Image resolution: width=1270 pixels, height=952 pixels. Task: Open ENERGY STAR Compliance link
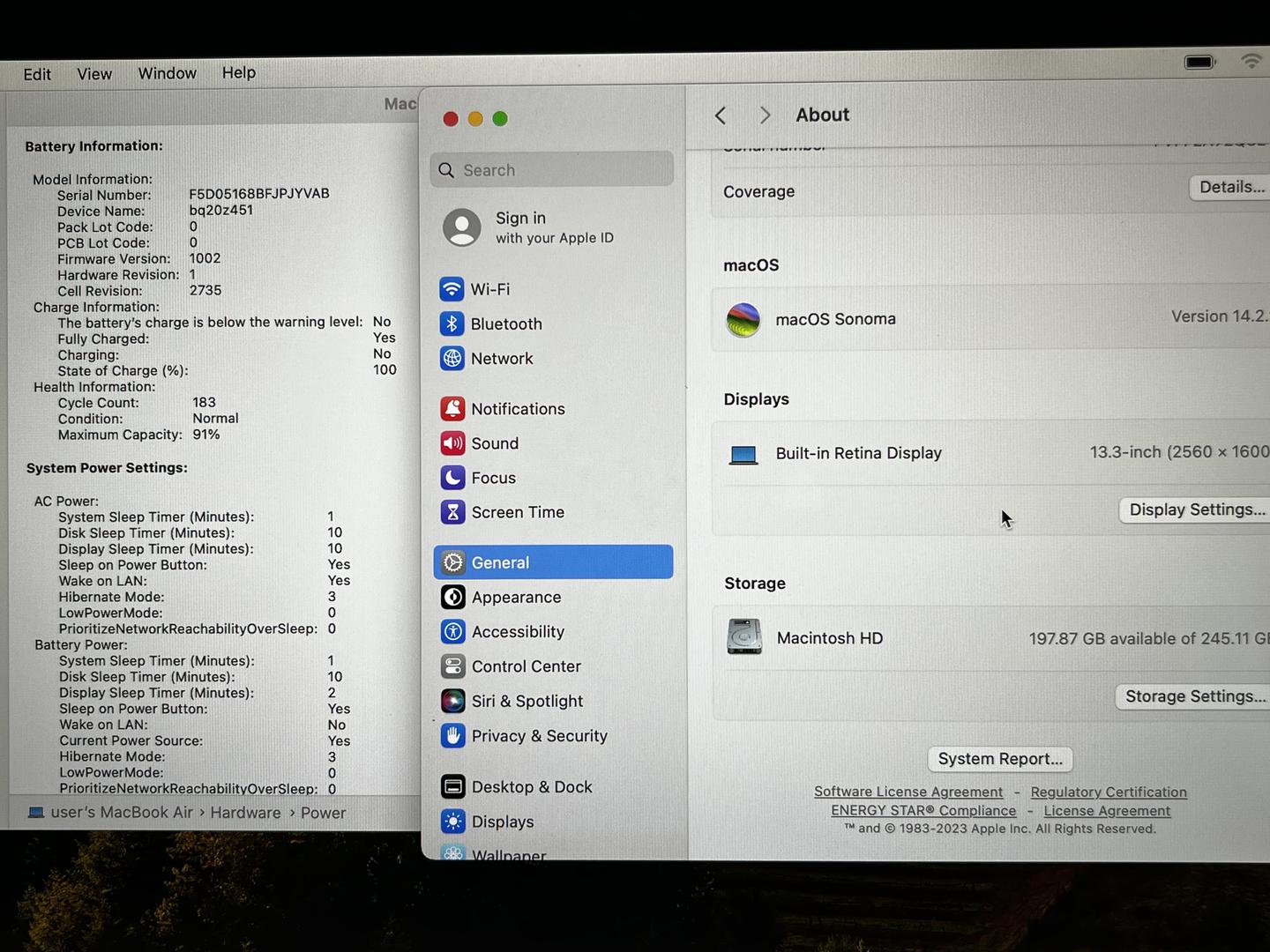click(923, 811)
